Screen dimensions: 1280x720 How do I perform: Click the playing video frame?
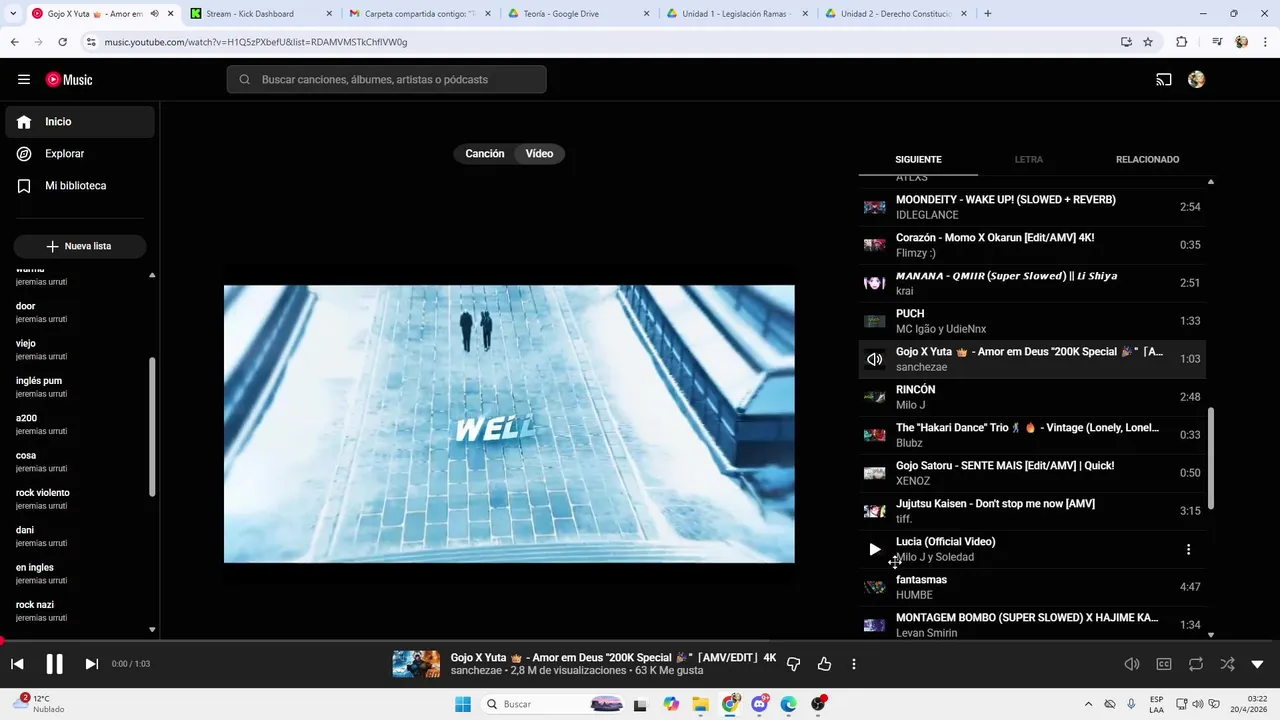click(509, 424)
